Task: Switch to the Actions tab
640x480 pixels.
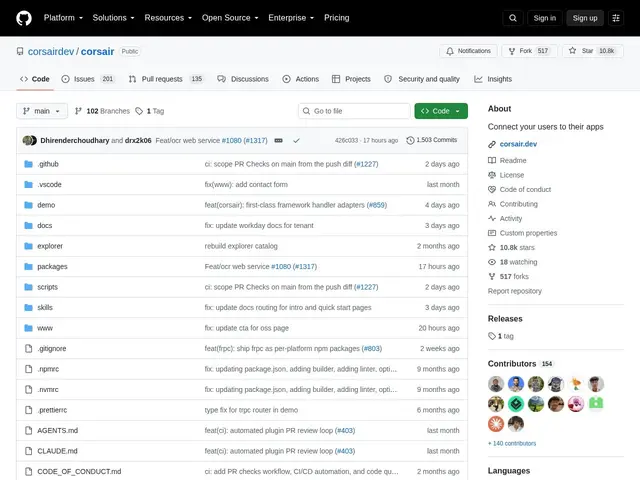Action: [x=301, y=79]
